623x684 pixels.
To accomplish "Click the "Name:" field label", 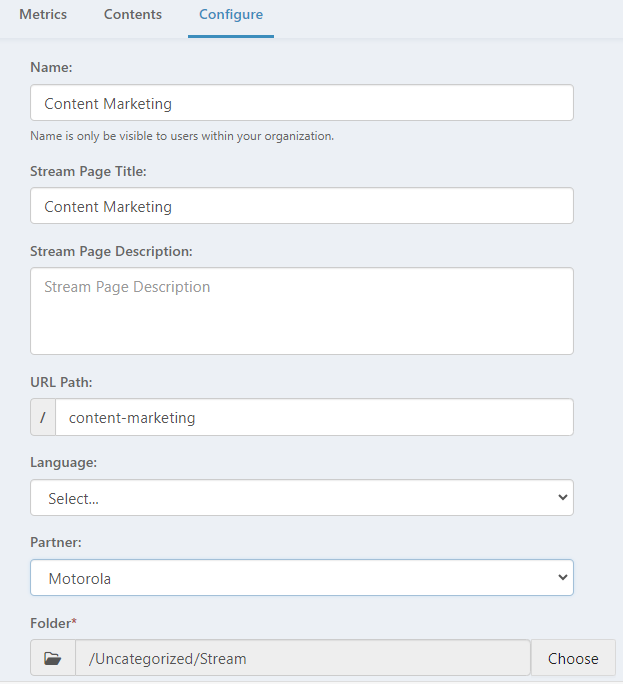I will tap(50, 67).
